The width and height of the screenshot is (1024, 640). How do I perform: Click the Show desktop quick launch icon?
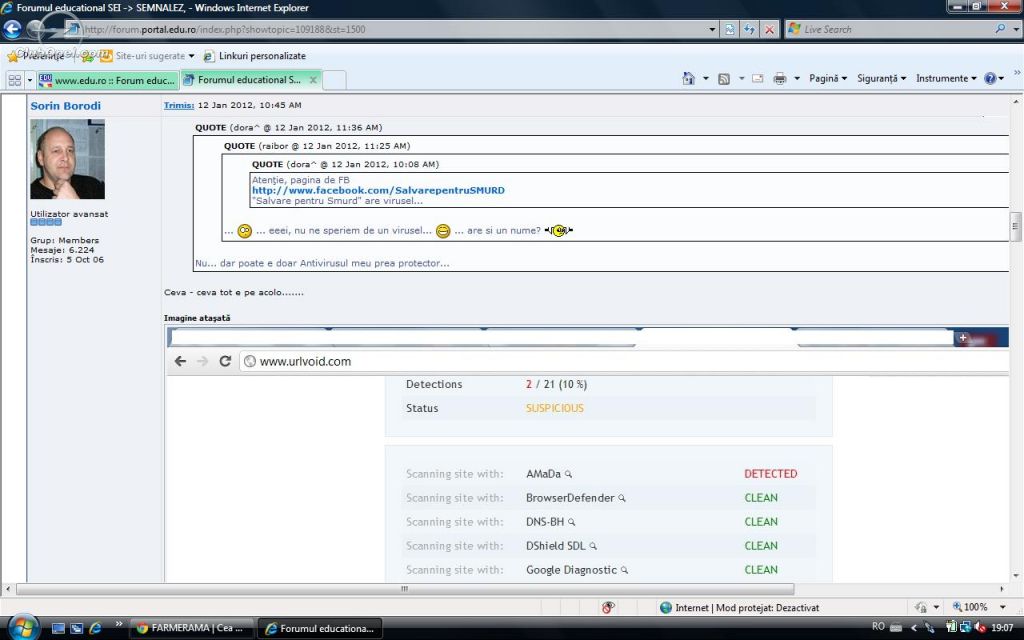(58, 628)
